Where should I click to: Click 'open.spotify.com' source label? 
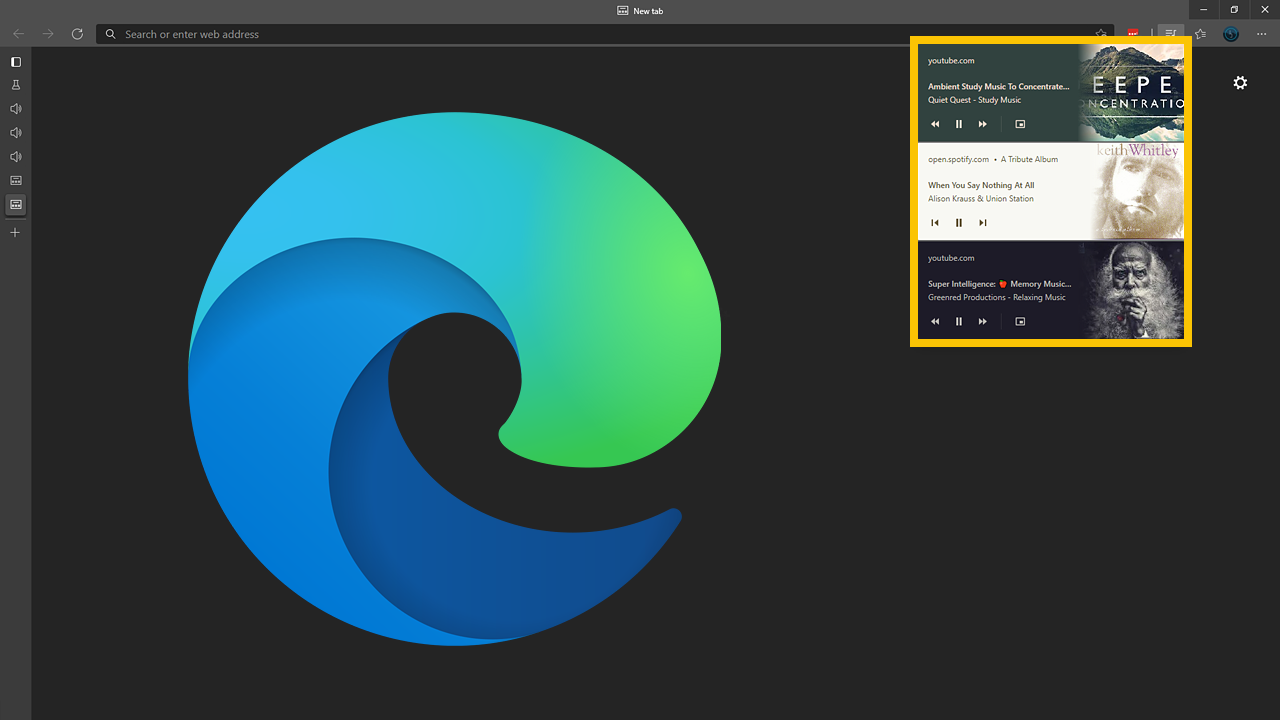click(x=958, y=159)
